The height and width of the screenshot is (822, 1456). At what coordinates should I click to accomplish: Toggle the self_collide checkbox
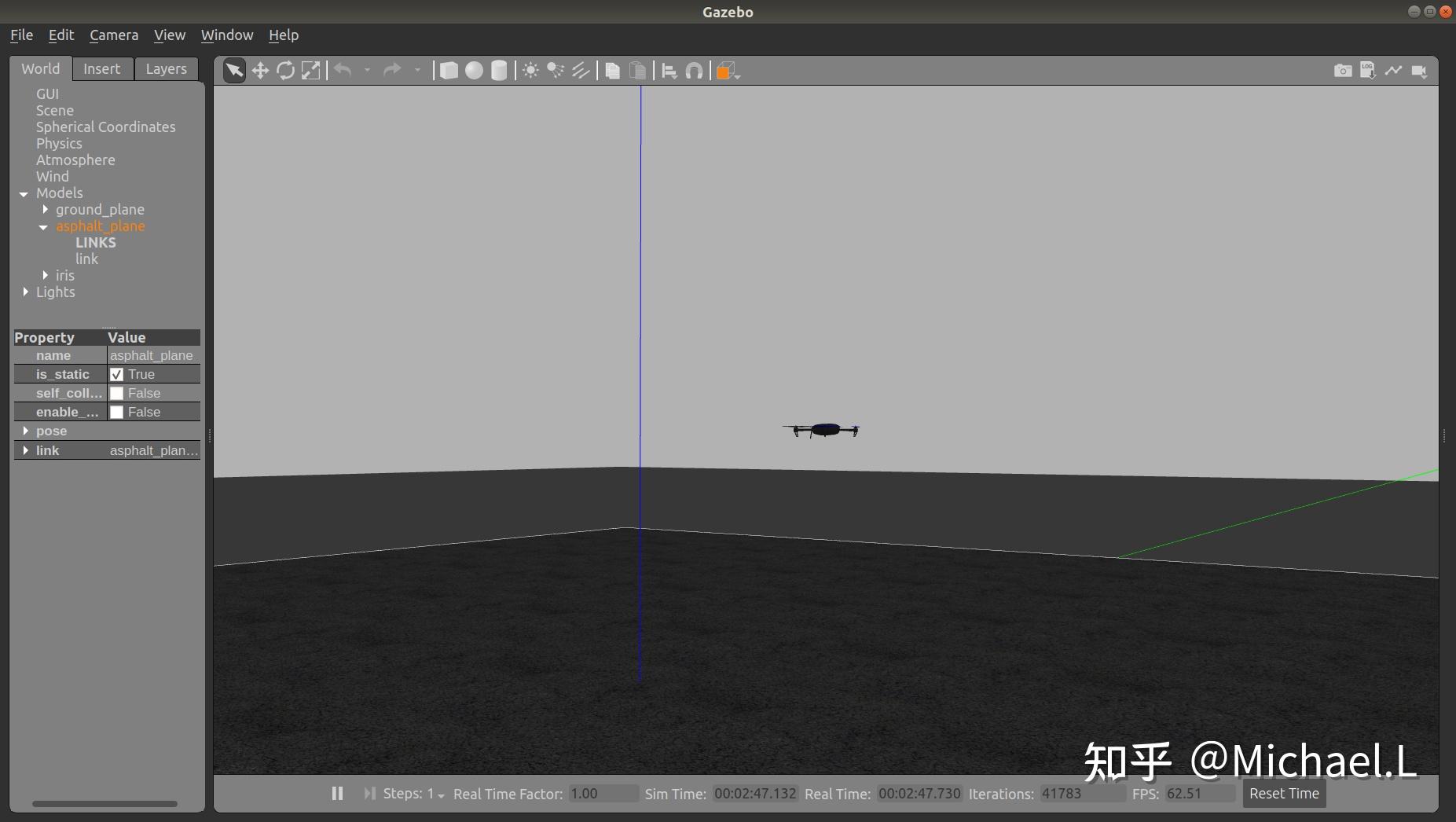(116, 393)
